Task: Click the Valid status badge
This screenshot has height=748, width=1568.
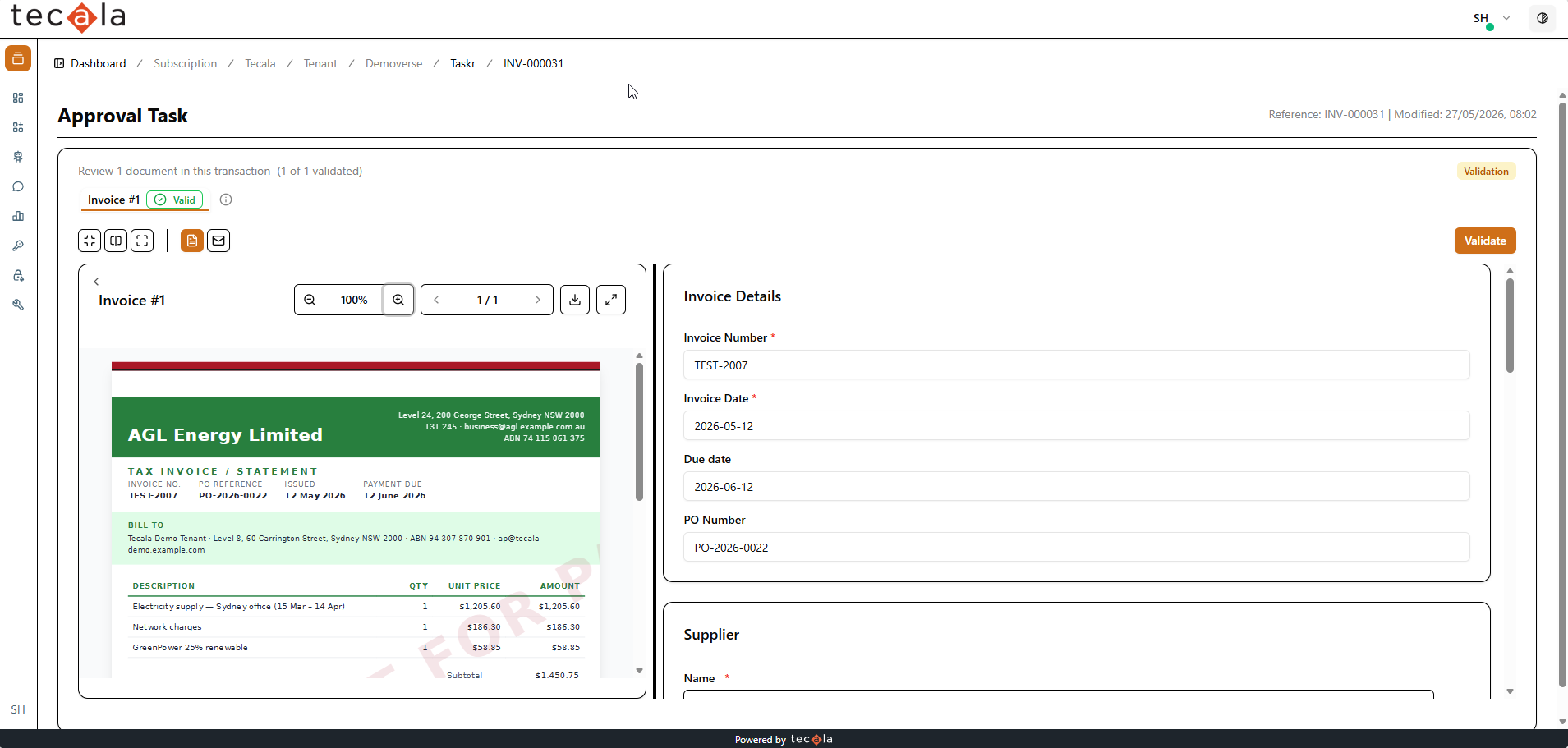Action: [175, 200]
